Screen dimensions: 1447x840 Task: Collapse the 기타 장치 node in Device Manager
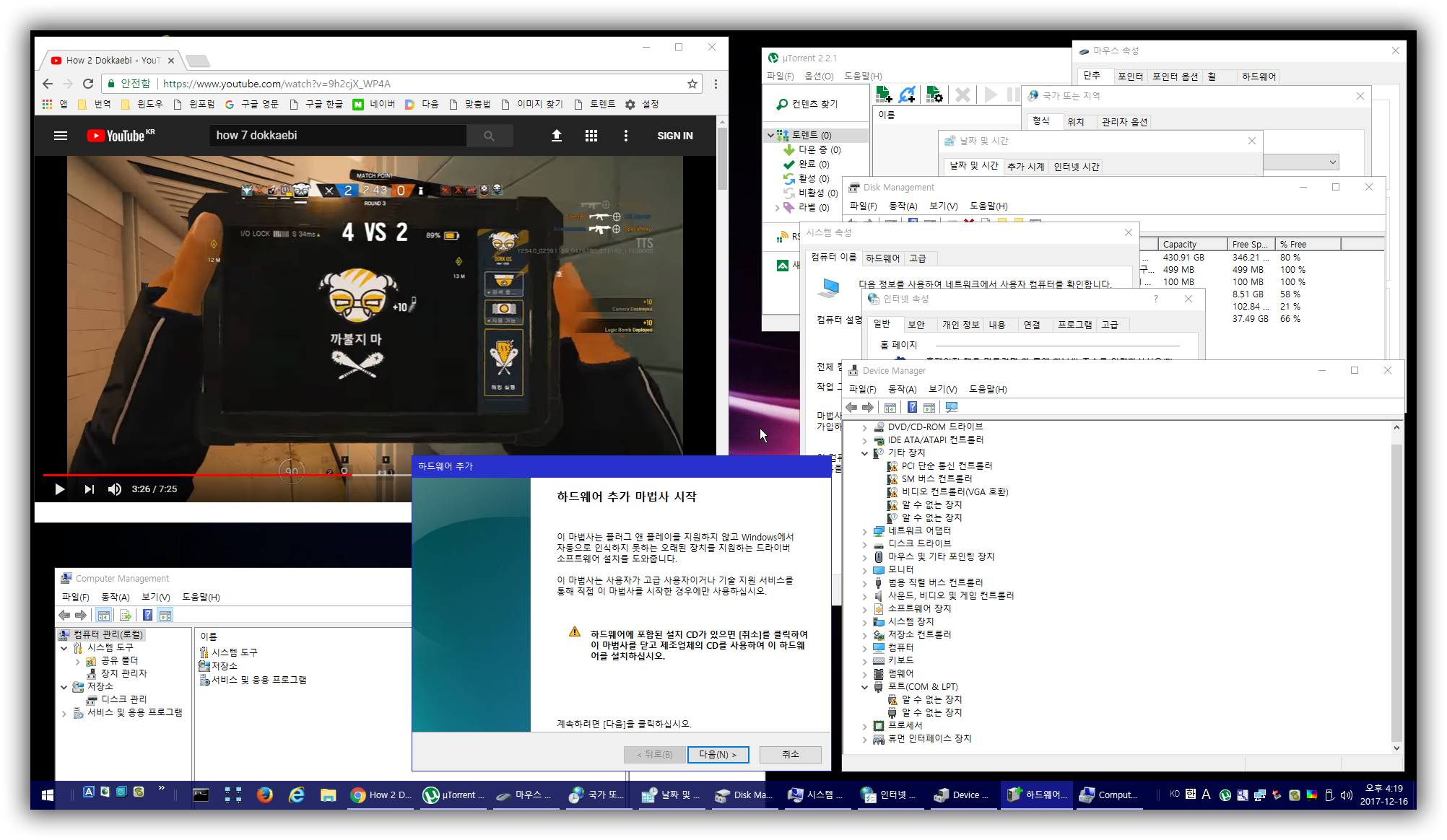(864, 453)
